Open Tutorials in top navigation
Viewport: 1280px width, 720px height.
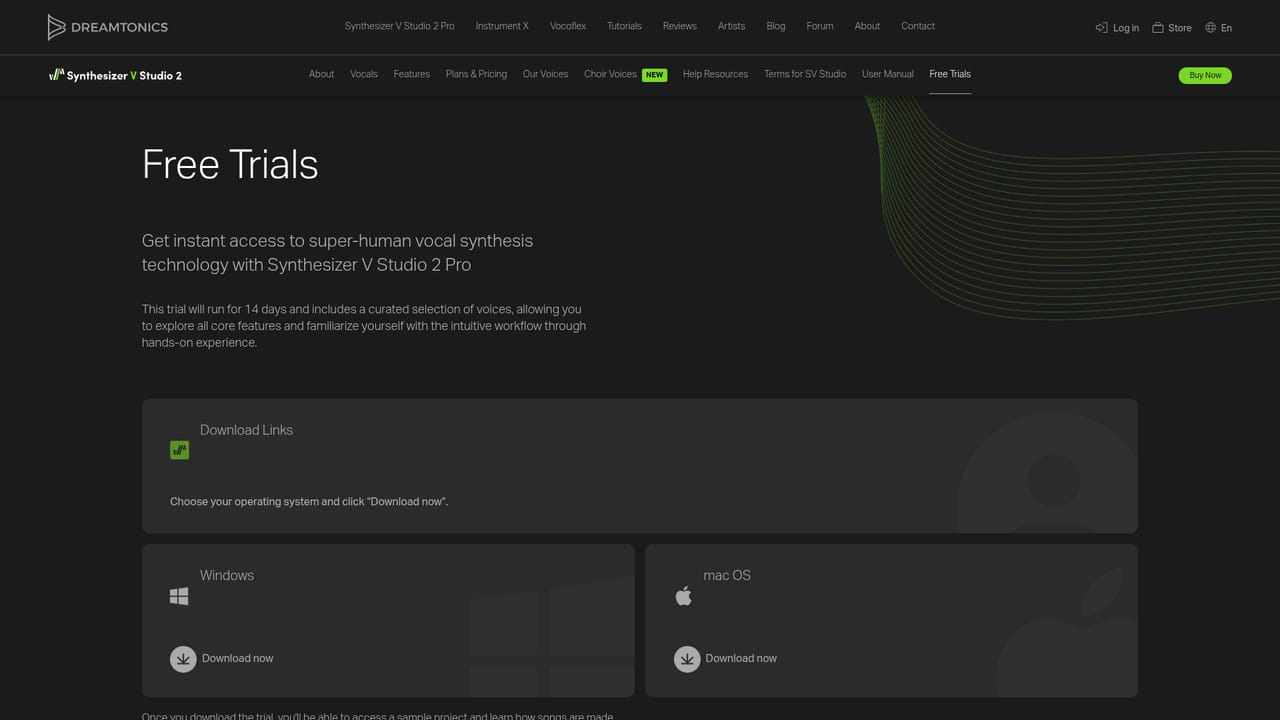tap(624, 26)
